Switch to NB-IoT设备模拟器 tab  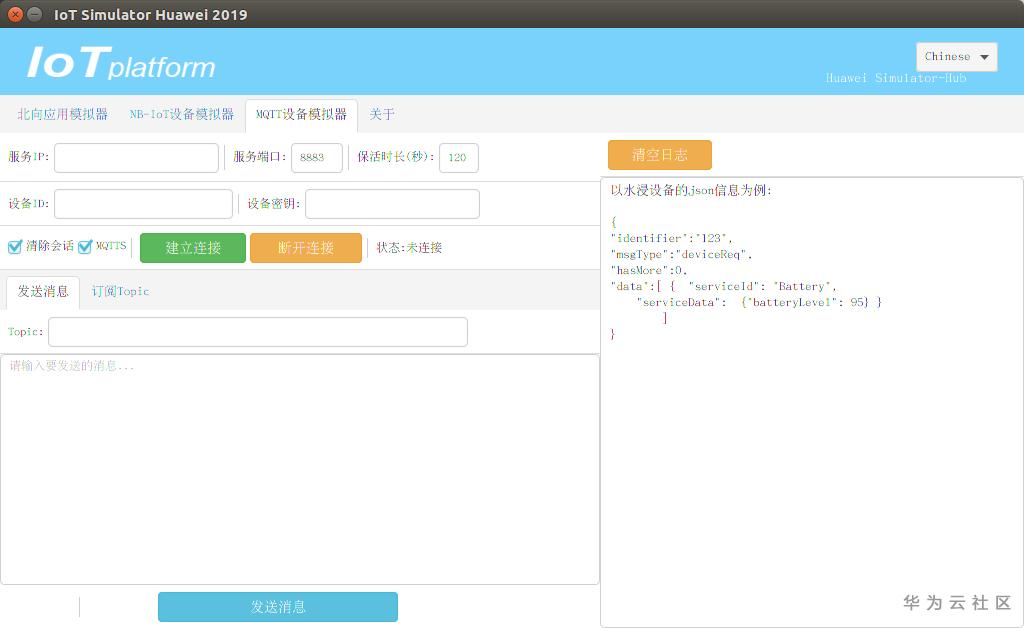click(182, 114)
